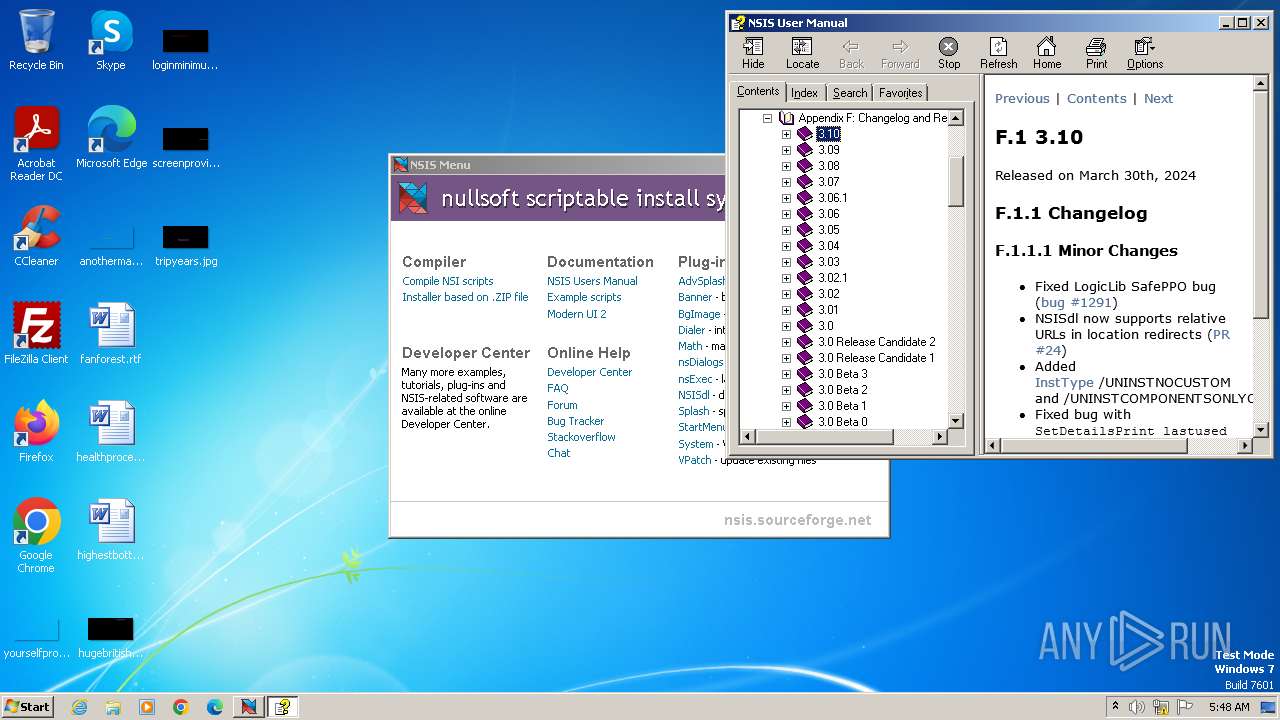
Task: Select the CCleaner desktop icon
Action: (x=36, y=236)
